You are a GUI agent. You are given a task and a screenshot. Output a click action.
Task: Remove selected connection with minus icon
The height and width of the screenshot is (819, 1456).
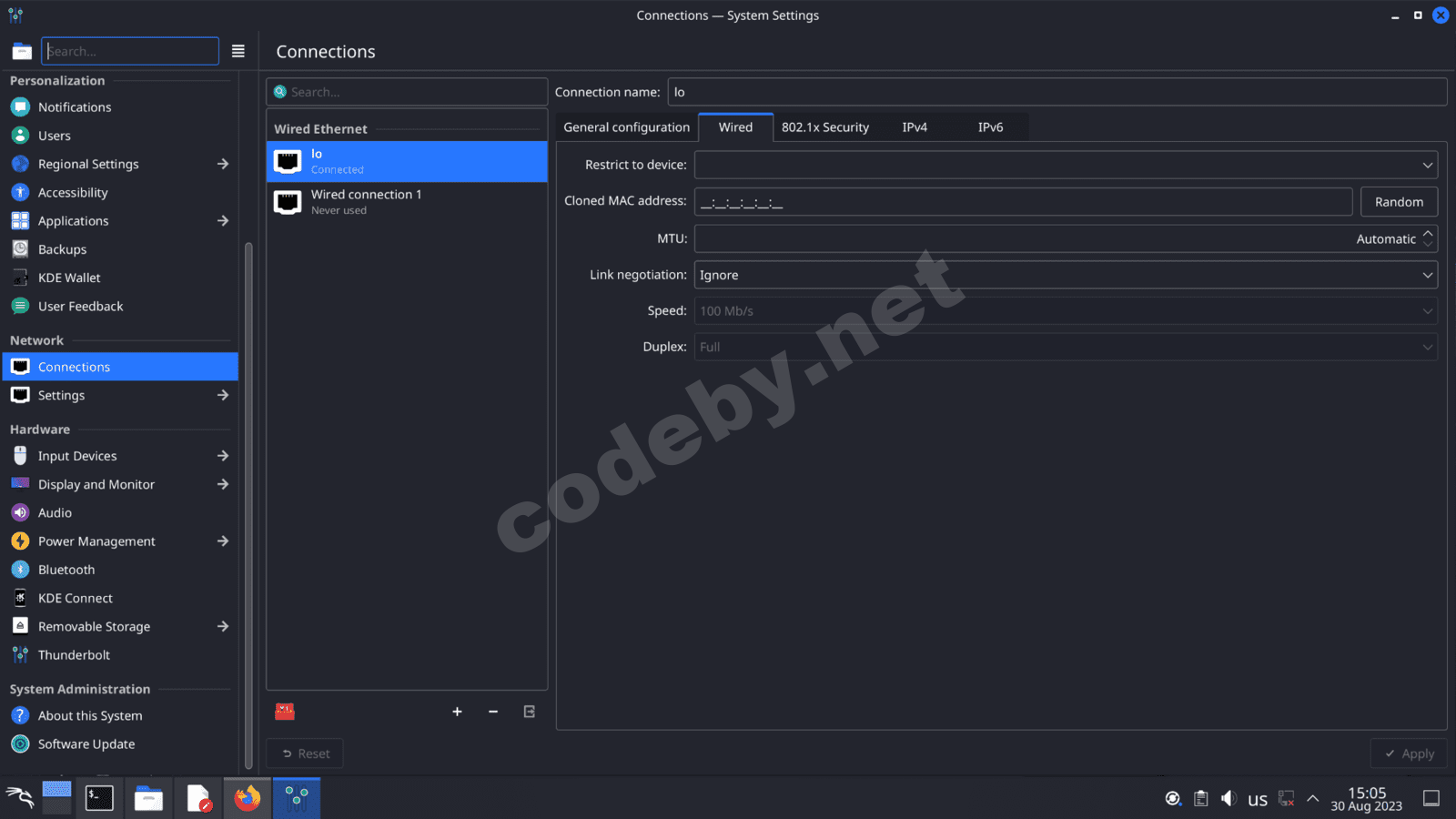493,712
